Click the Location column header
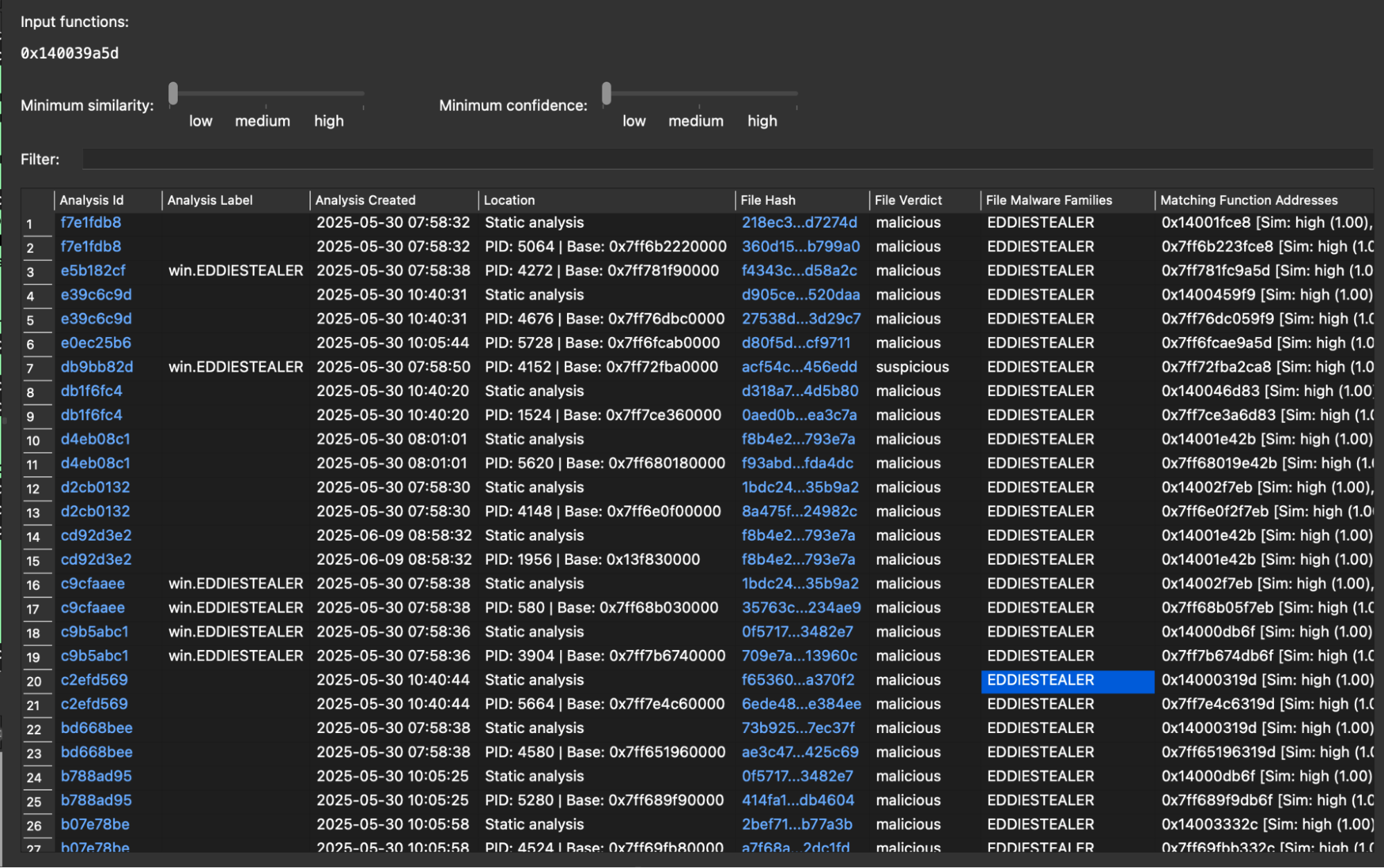Image resolution: width=1384 pixels, height=868 pixels. tap(509, 200)
